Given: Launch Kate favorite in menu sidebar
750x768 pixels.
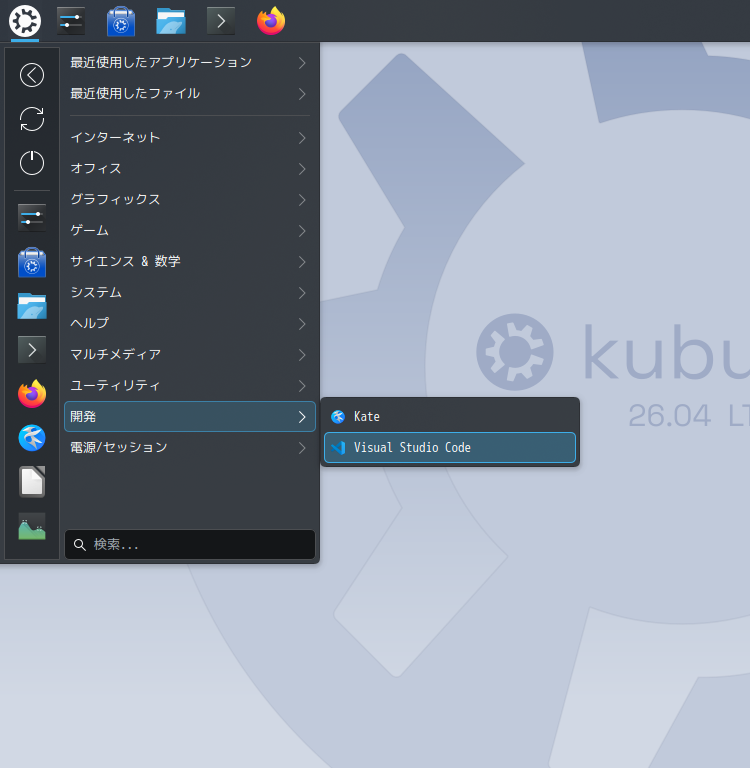Looking at the screenshot, I should 32,438.
